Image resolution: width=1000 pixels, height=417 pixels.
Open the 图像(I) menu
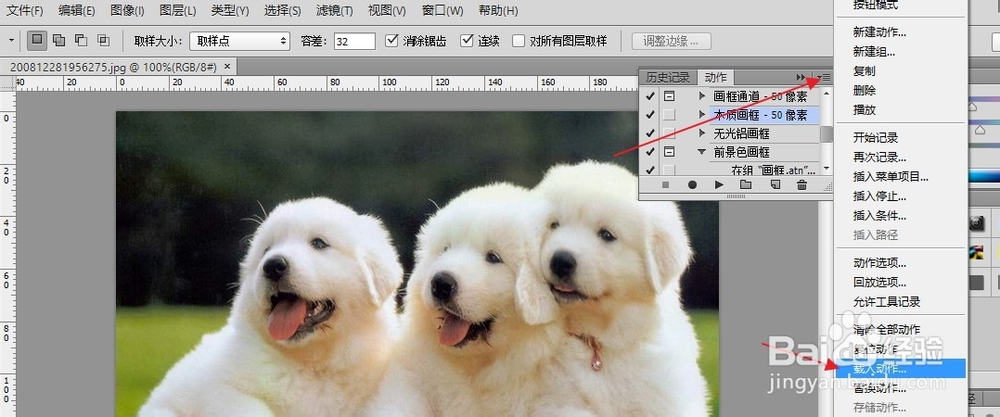click(x=127, y=11)
